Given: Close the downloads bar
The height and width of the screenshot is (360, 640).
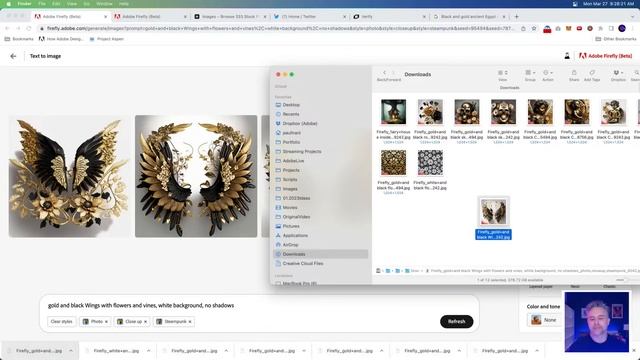Looking at the screenshot, I should point(634,351).
